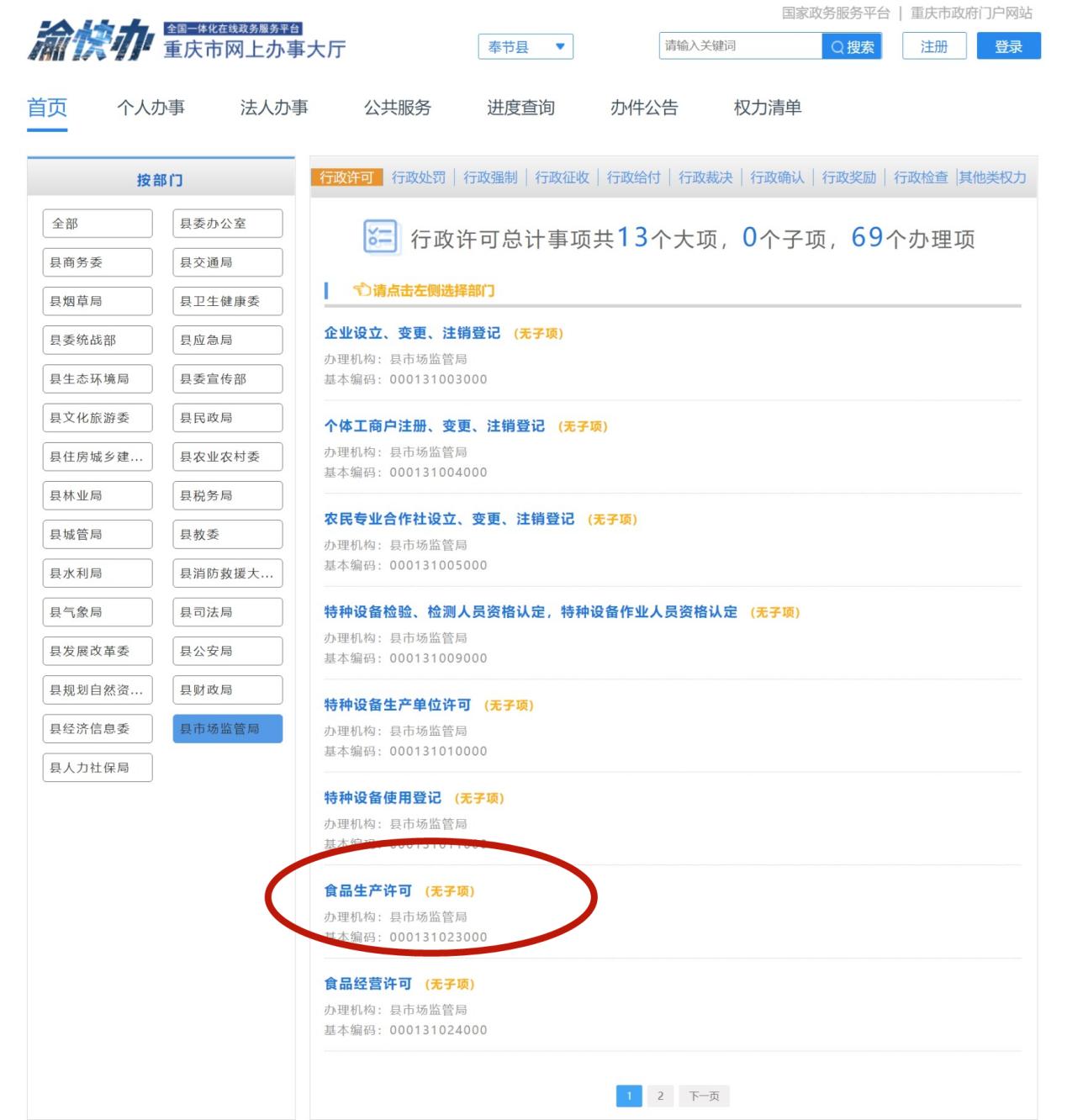Open the 特种设备使用登记 item
Viewport: 1067px width, 1120px height.
383,797
